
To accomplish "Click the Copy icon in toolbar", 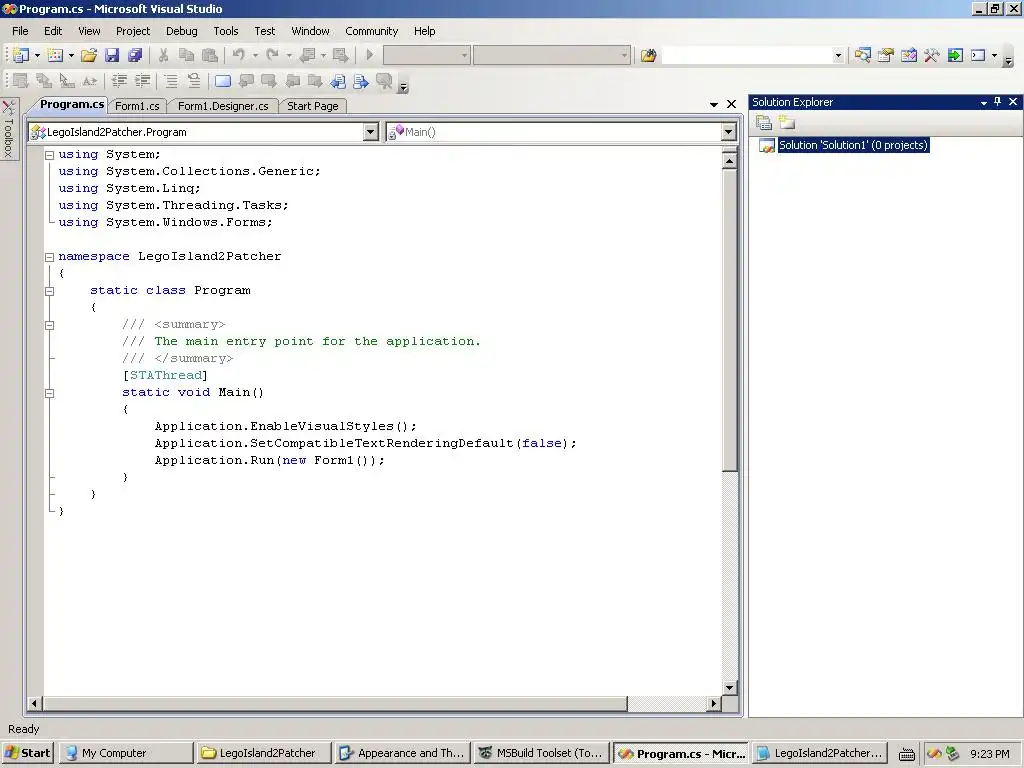I will coord(186,56).
